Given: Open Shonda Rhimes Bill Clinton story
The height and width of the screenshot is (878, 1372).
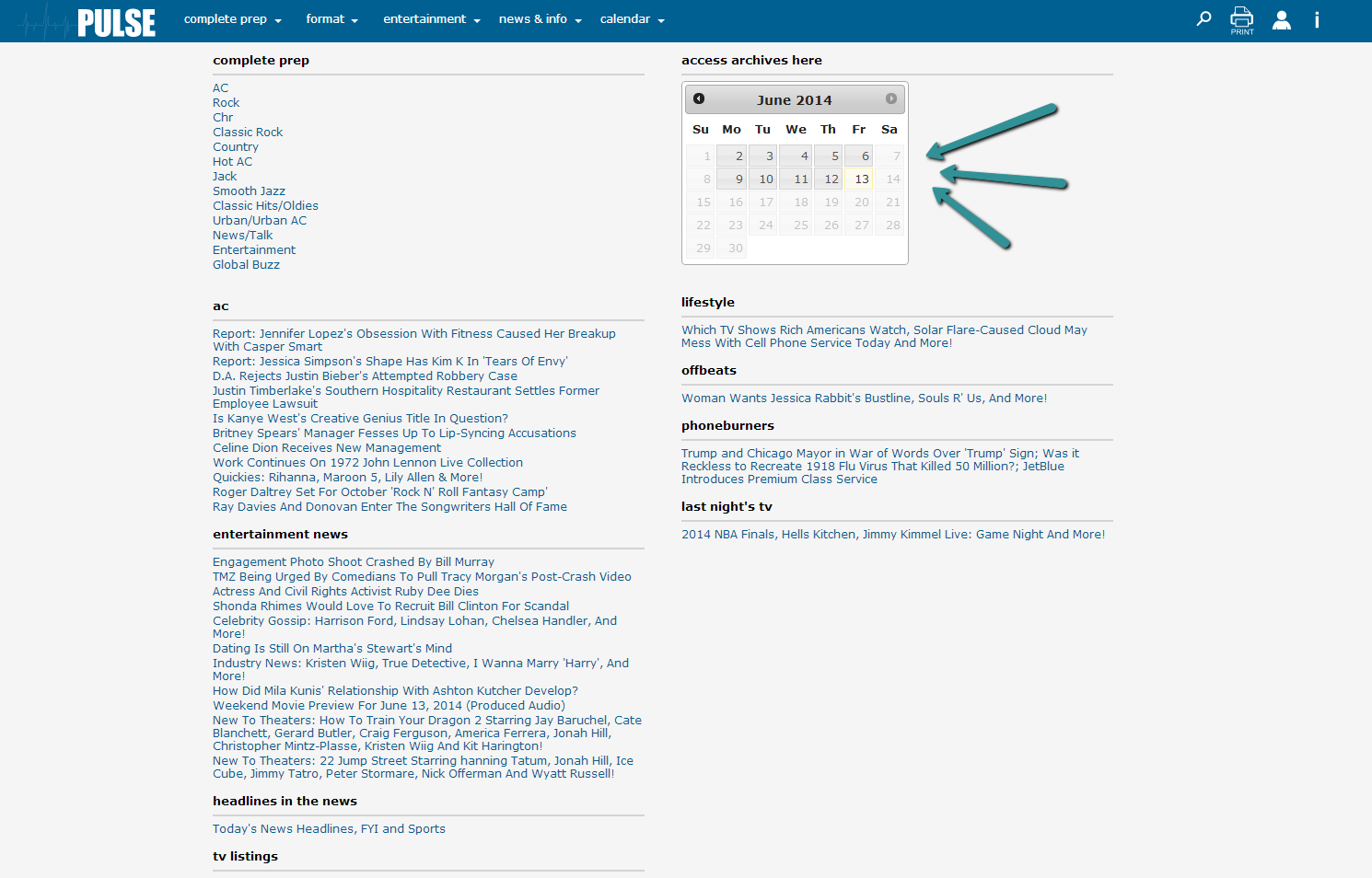Looking at the screenshot, I should (x=390, y=607).
